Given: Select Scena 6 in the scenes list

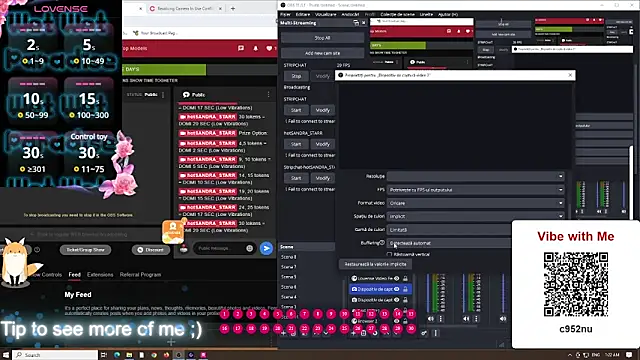Looking at the screenshot, I should pos(289,287).
